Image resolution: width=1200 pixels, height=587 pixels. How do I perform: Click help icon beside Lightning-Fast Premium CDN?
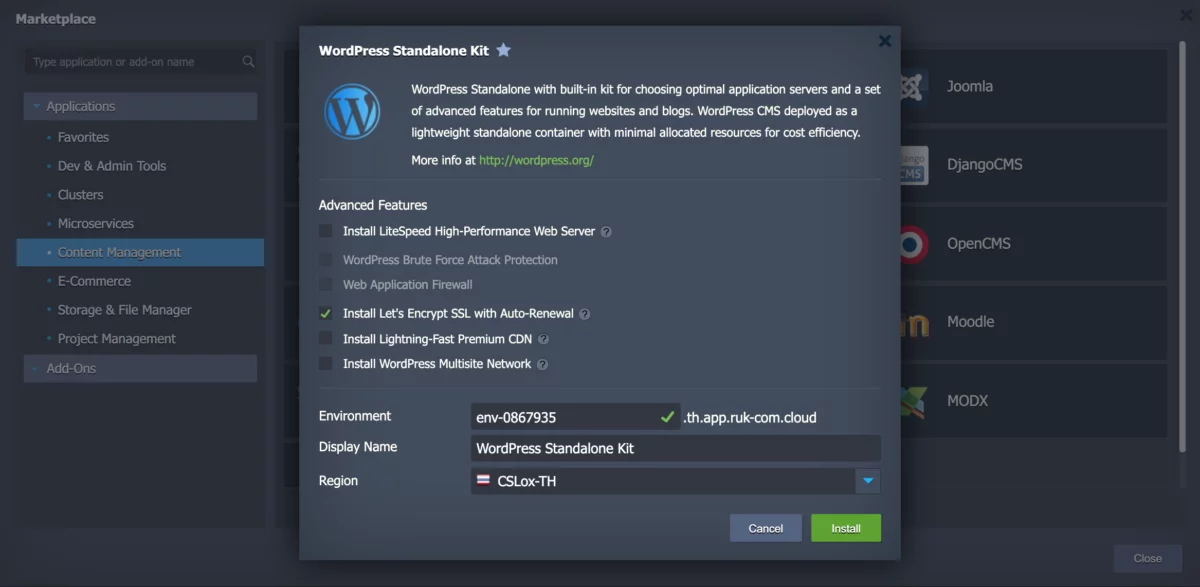pyautogui.click(x=543, y=340)
